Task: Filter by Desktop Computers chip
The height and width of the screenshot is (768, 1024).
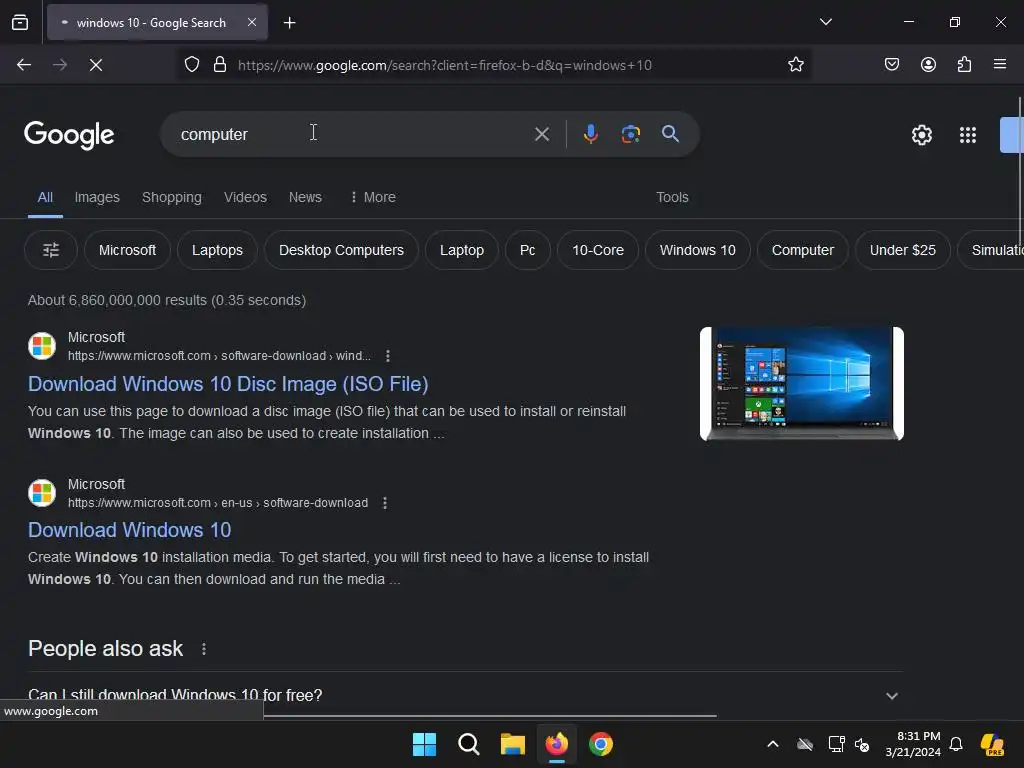Action: coord(341,250)
